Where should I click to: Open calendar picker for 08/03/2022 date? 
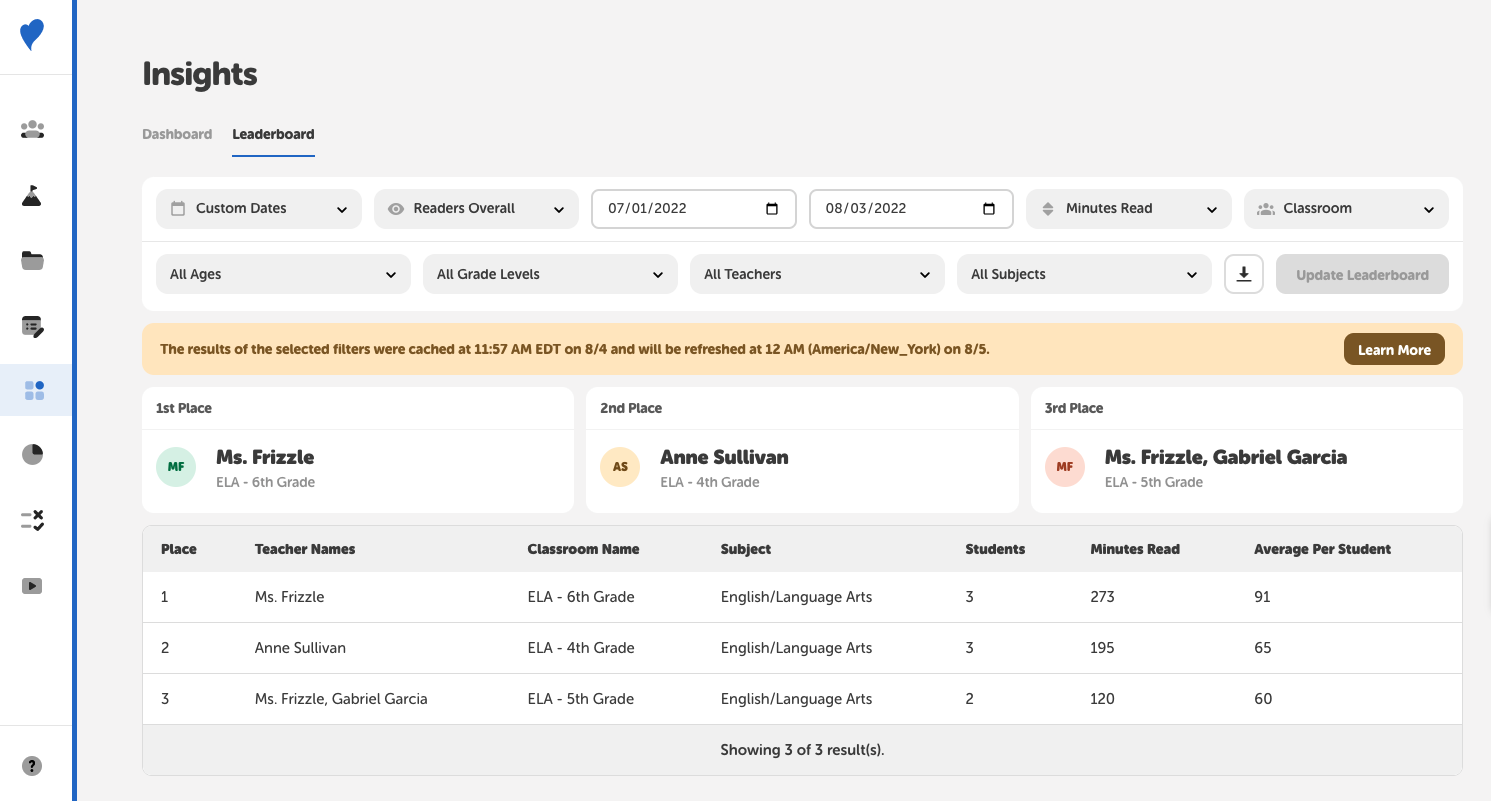[989, 209]
